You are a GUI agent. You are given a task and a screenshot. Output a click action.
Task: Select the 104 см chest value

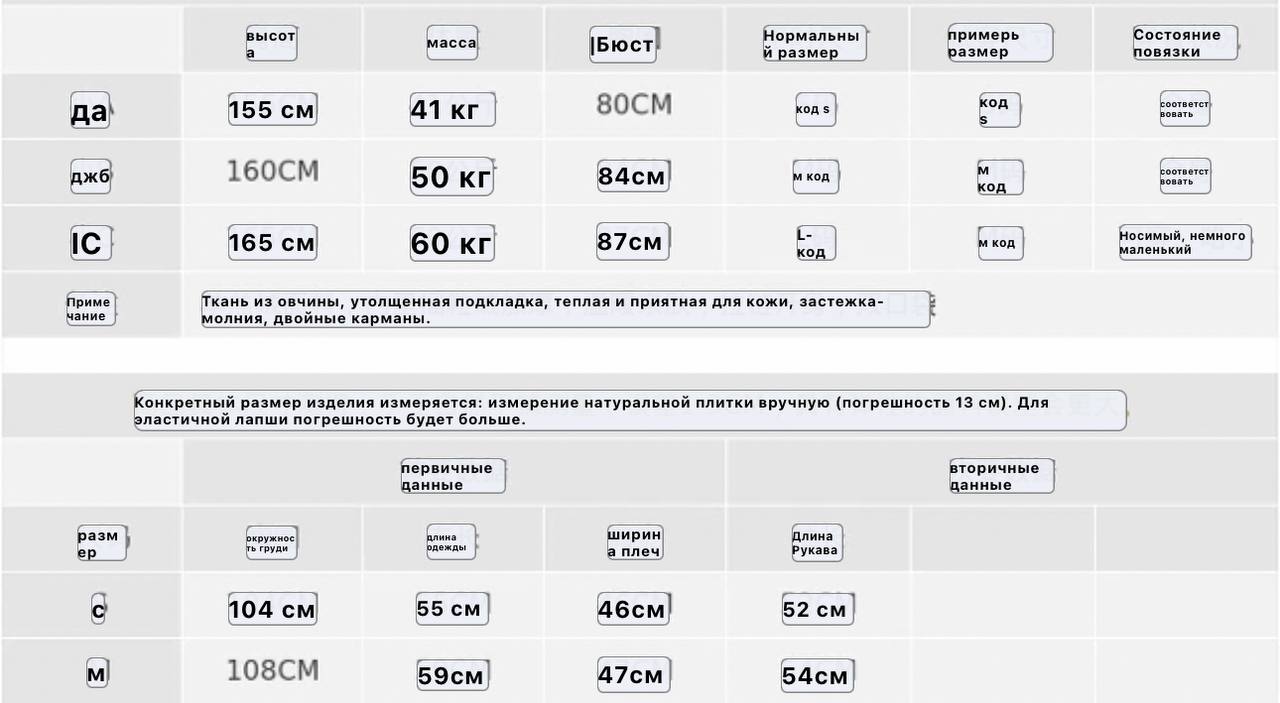click(272, 609)
